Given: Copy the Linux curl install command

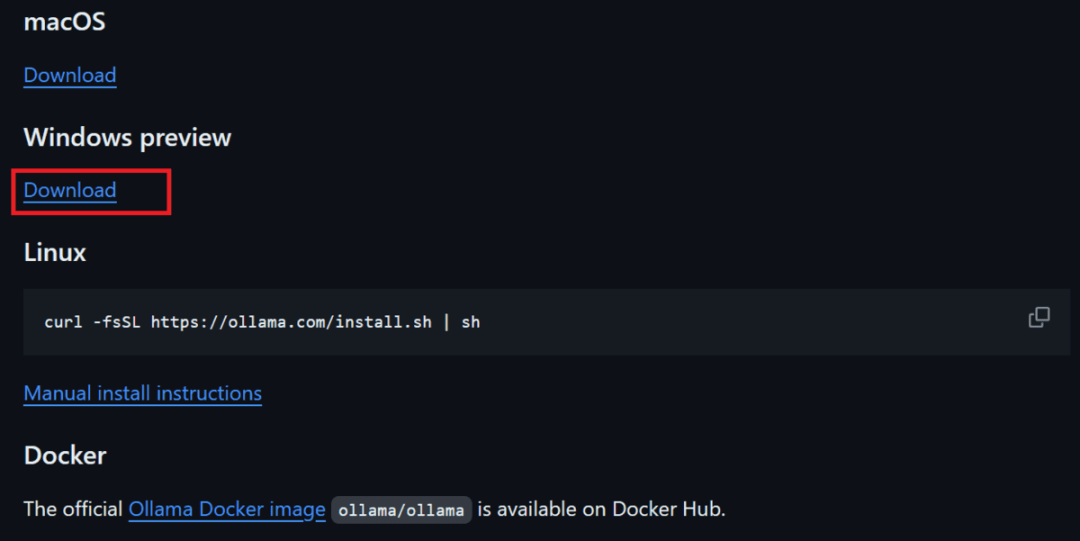Looking at the screenshot, I should [1039, 318].
